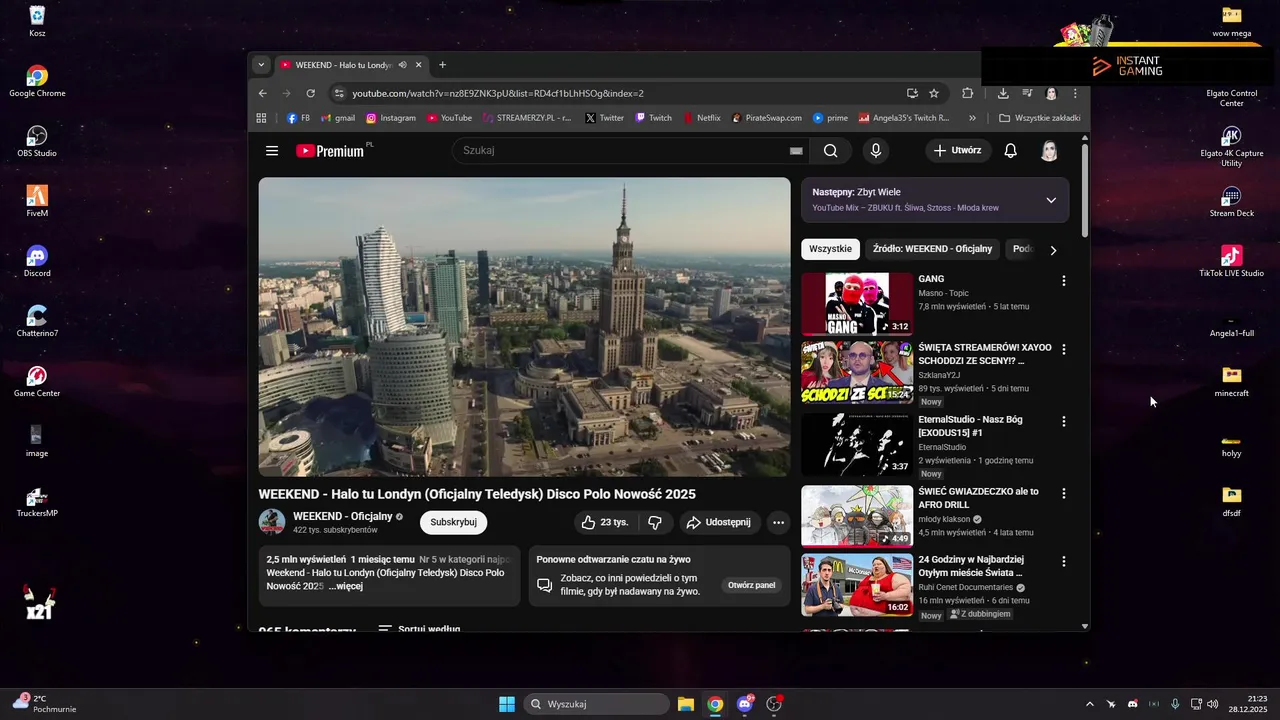The height and width of the screenshot is (720, 1280).
Task: Show more filter chips with right arrow
Action: click(1053, 250)
